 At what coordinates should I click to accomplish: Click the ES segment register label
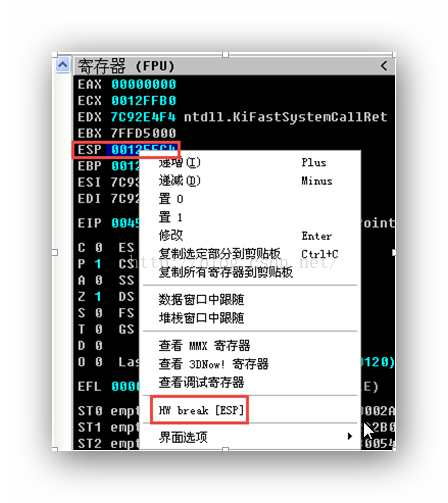coord(126,248)
